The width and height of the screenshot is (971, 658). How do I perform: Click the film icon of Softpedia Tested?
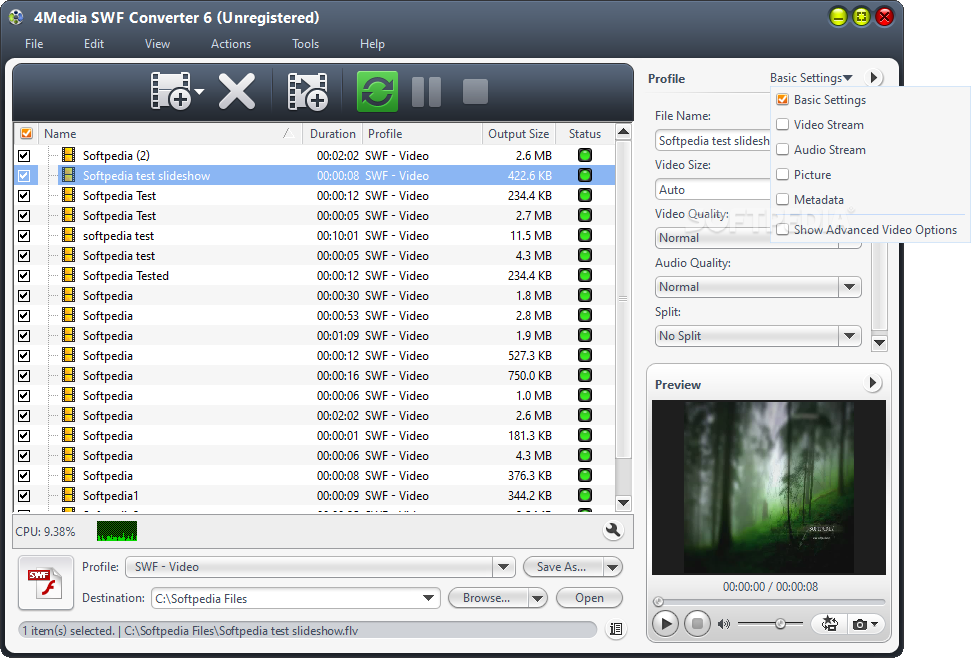pos(69,275)
